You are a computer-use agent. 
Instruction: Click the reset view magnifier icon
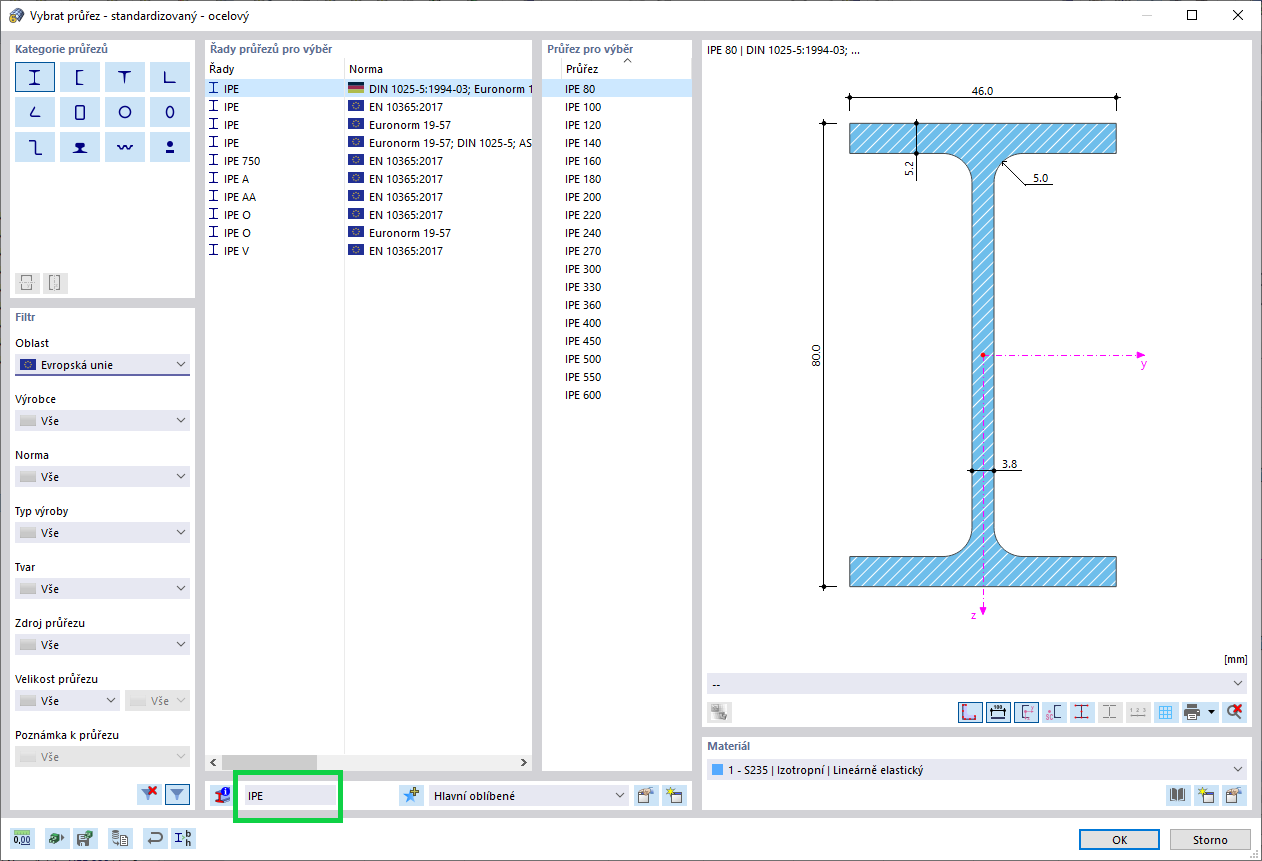[x=1235, y=712]
